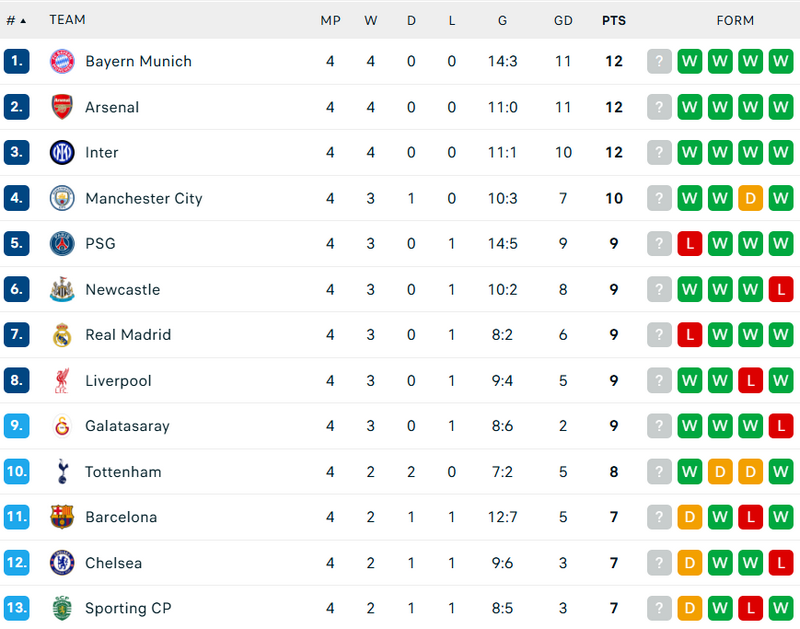Click the Real Madrid crest

[x=62, y=335]
